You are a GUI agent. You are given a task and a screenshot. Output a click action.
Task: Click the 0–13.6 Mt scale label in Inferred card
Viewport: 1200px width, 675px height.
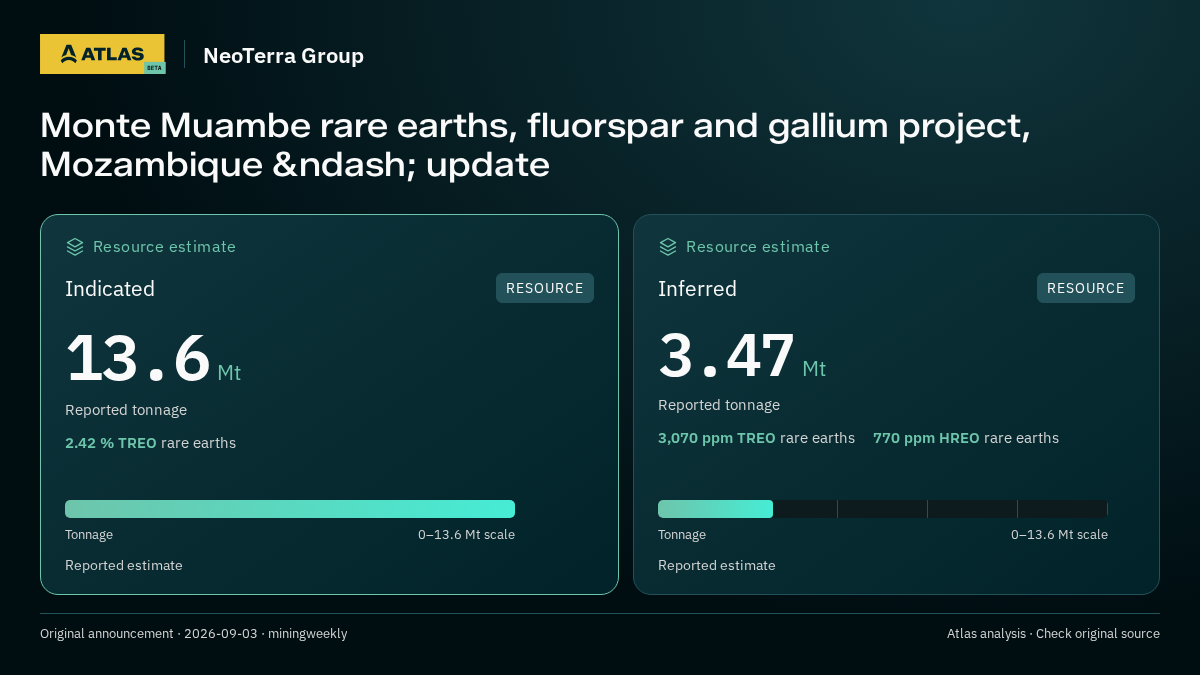point(1059,535)
